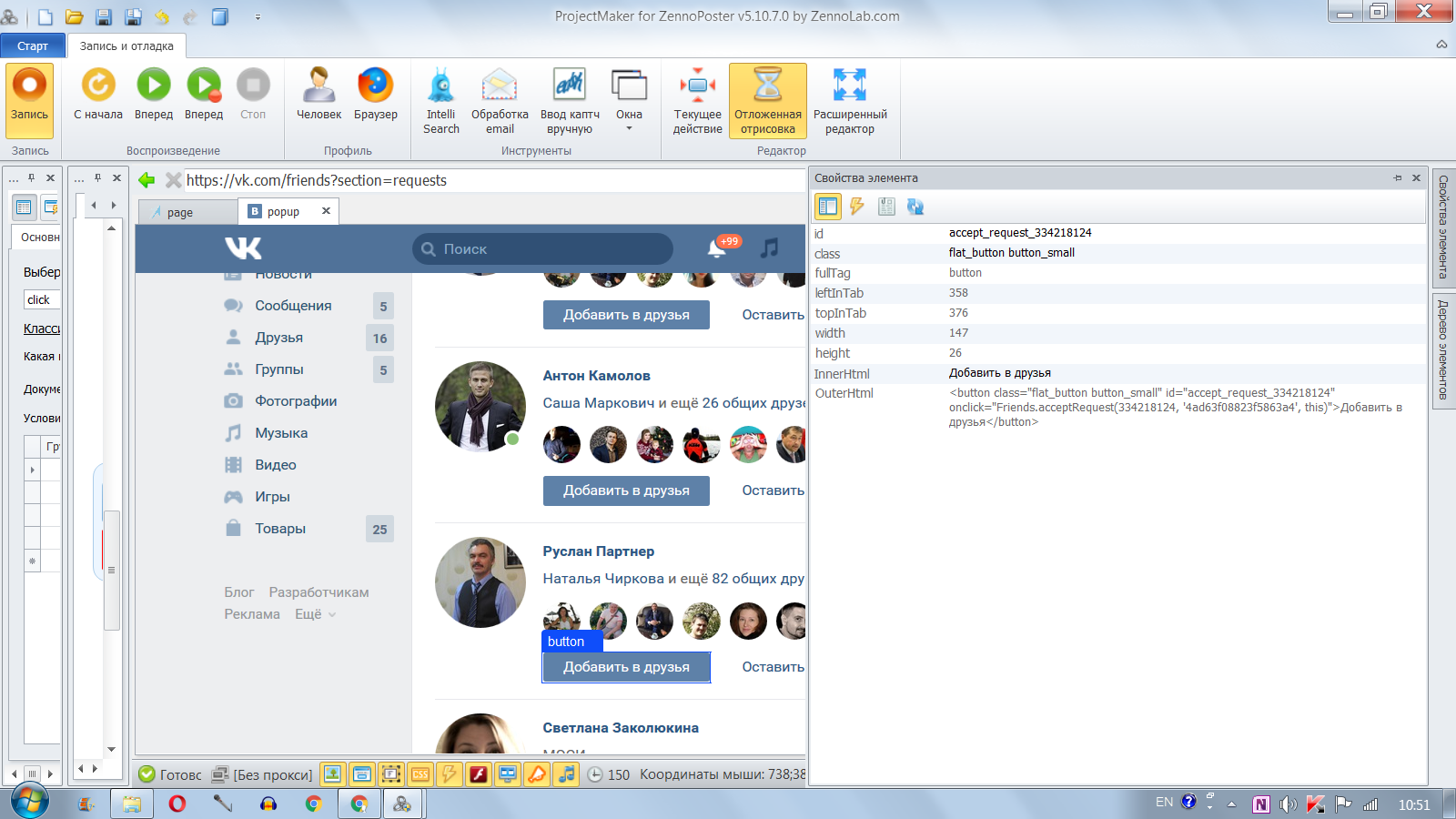1456x819 pixels.
Task: Open the lightning events icon in properties
Action: tap(856, 207)
